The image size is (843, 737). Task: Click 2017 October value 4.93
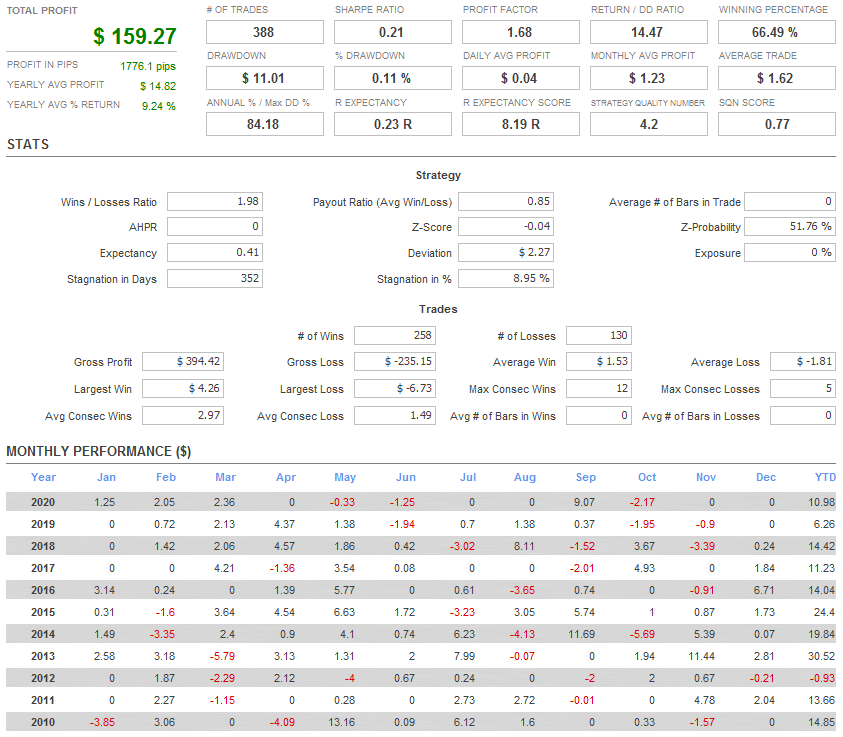tap(644, 568)
